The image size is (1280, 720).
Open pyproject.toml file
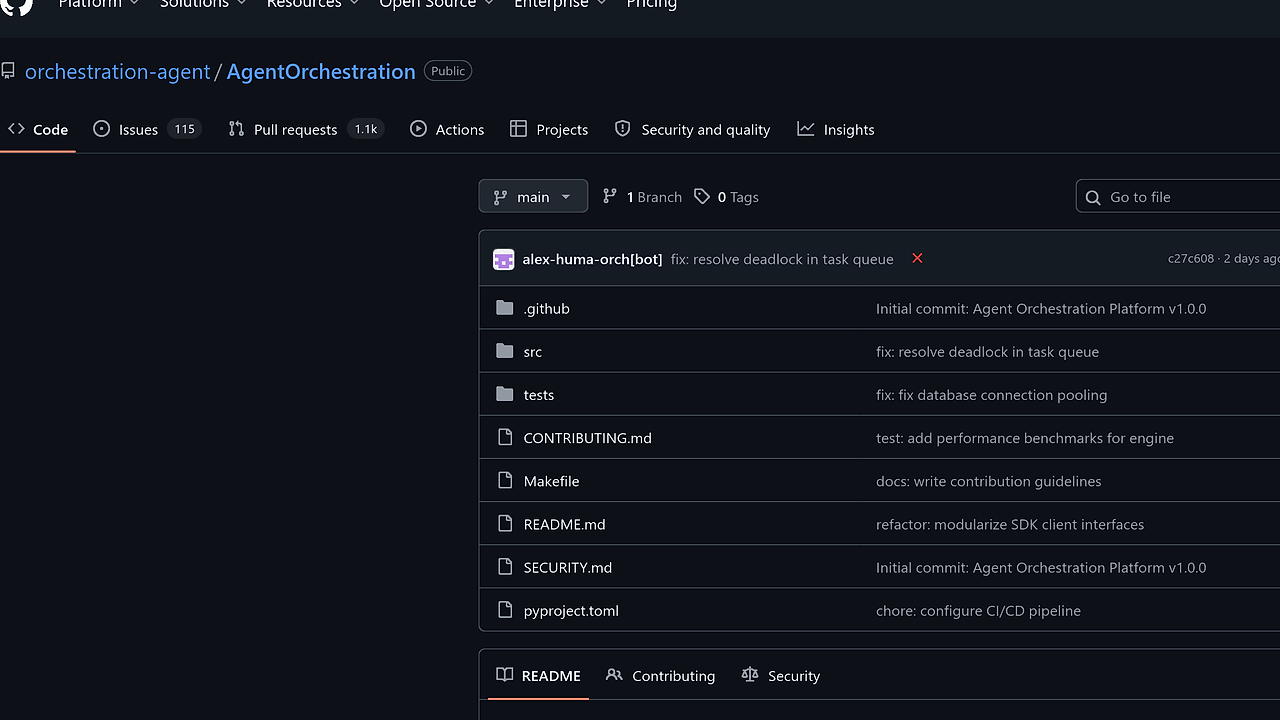pos(571,610)
